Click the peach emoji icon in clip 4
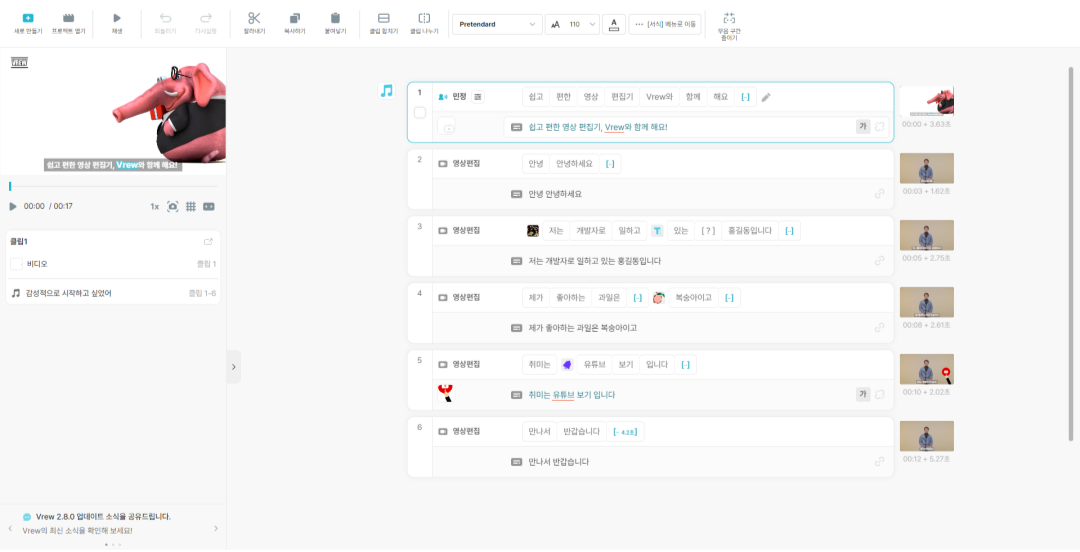Image resolution: width=1080 pixels, height=552 pixels. coord(658,298)
